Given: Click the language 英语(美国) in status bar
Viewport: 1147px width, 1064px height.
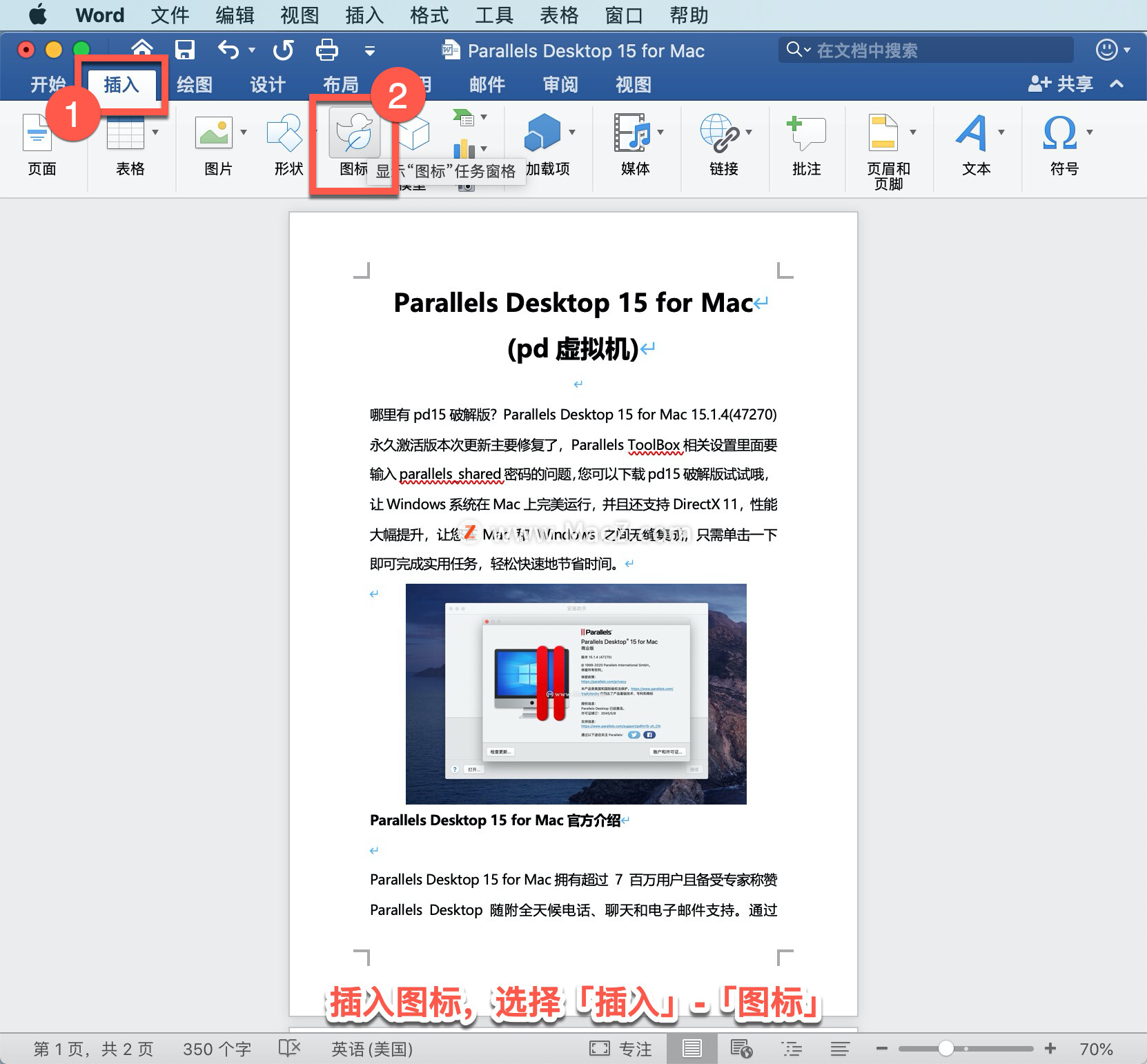Looking at the screenshot, I should tap(372, 1049).
